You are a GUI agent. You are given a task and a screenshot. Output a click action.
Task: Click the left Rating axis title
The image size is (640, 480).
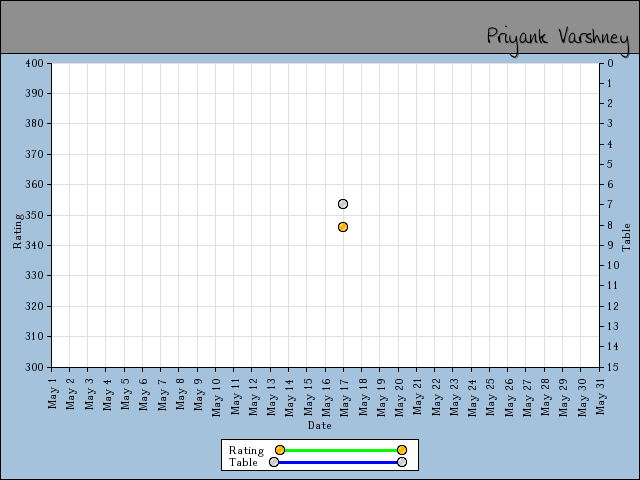coord(17,230)
